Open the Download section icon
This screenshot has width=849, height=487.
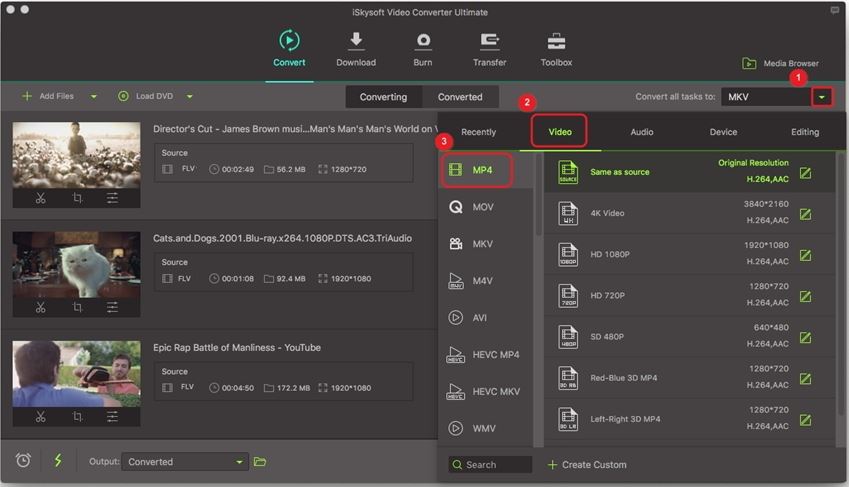click(356, 42)
